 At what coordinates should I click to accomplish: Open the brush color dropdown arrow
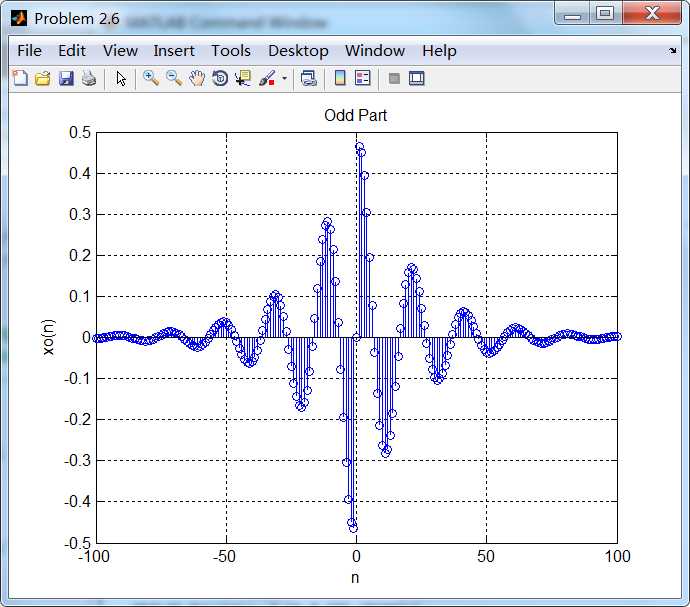[x=284, y=79]
